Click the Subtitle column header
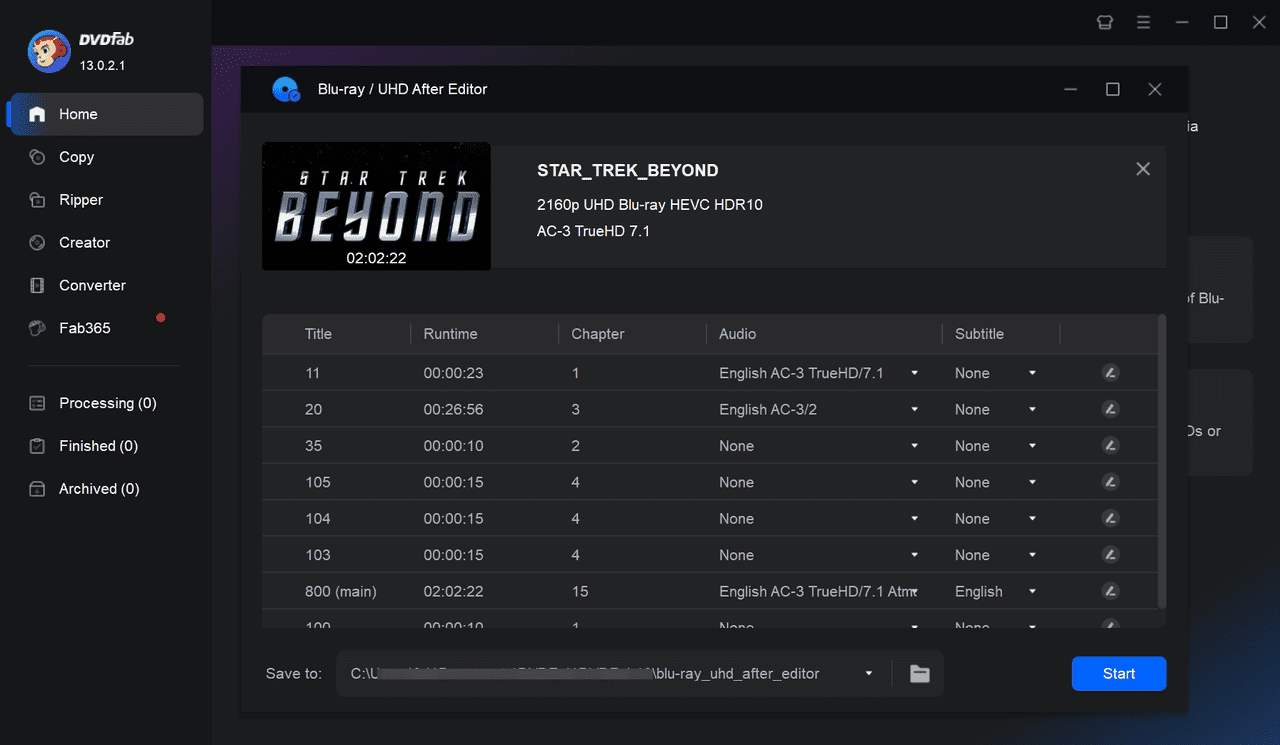The image size is (1280, 745). pyautogui.click(x=979, y=334)
